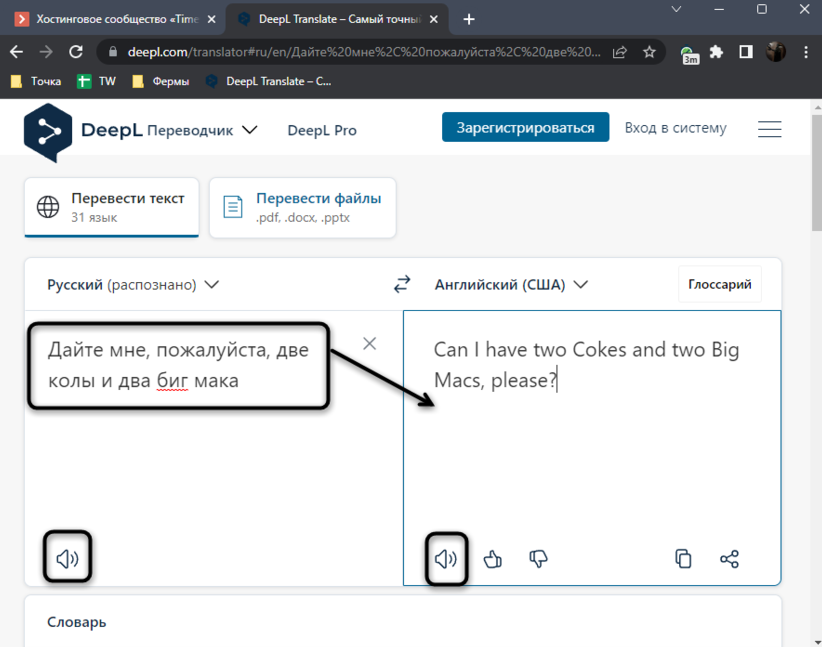Expand the source language Русский dropdown
The image size is (822, 647).
tap(133, 284)
